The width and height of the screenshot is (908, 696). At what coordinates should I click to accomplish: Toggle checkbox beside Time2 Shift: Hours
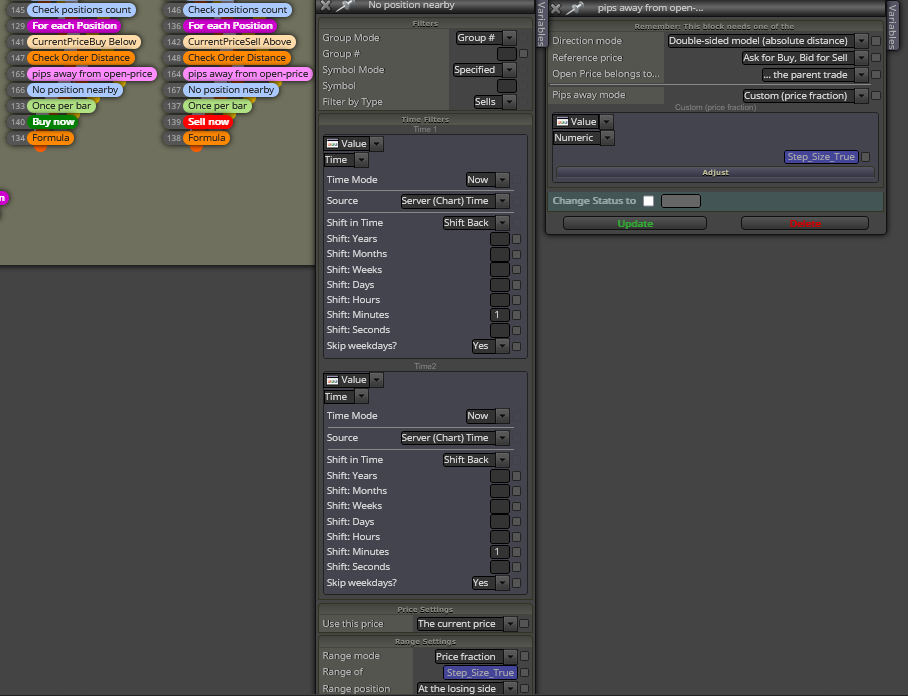coord(517,537)
